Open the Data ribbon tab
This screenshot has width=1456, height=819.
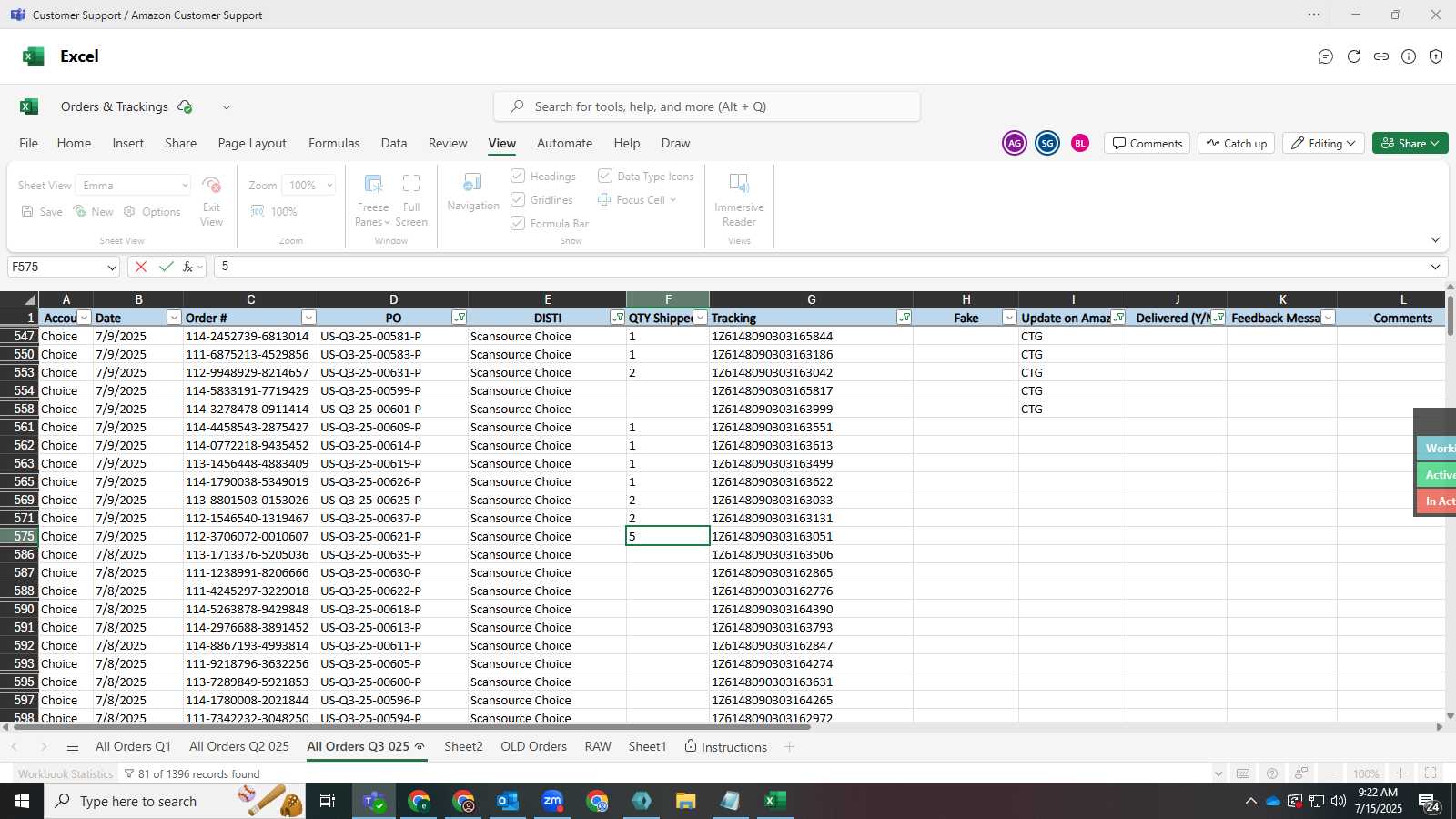tap(394, 143)
